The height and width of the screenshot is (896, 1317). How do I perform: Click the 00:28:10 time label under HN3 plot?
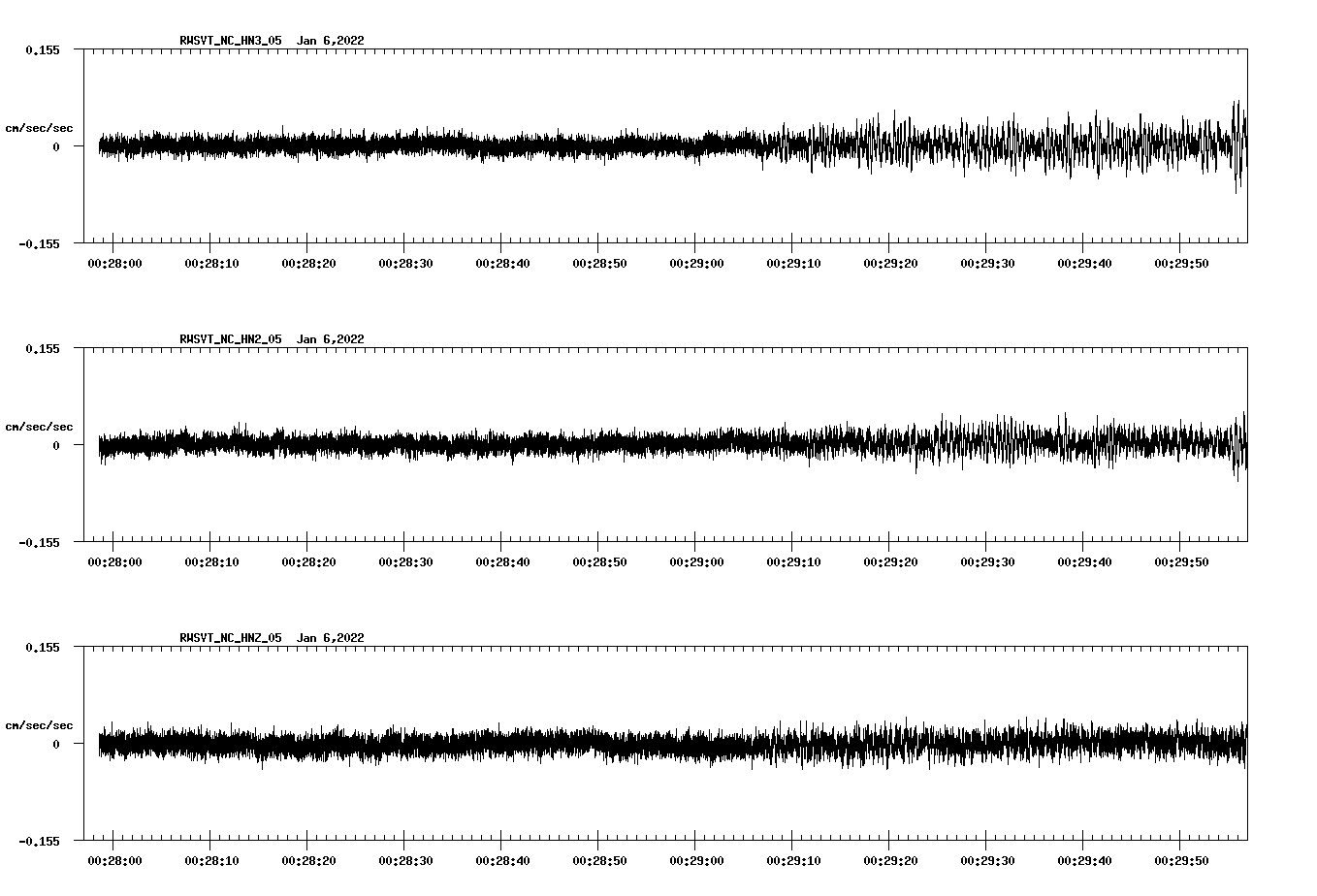click(211, 264)
